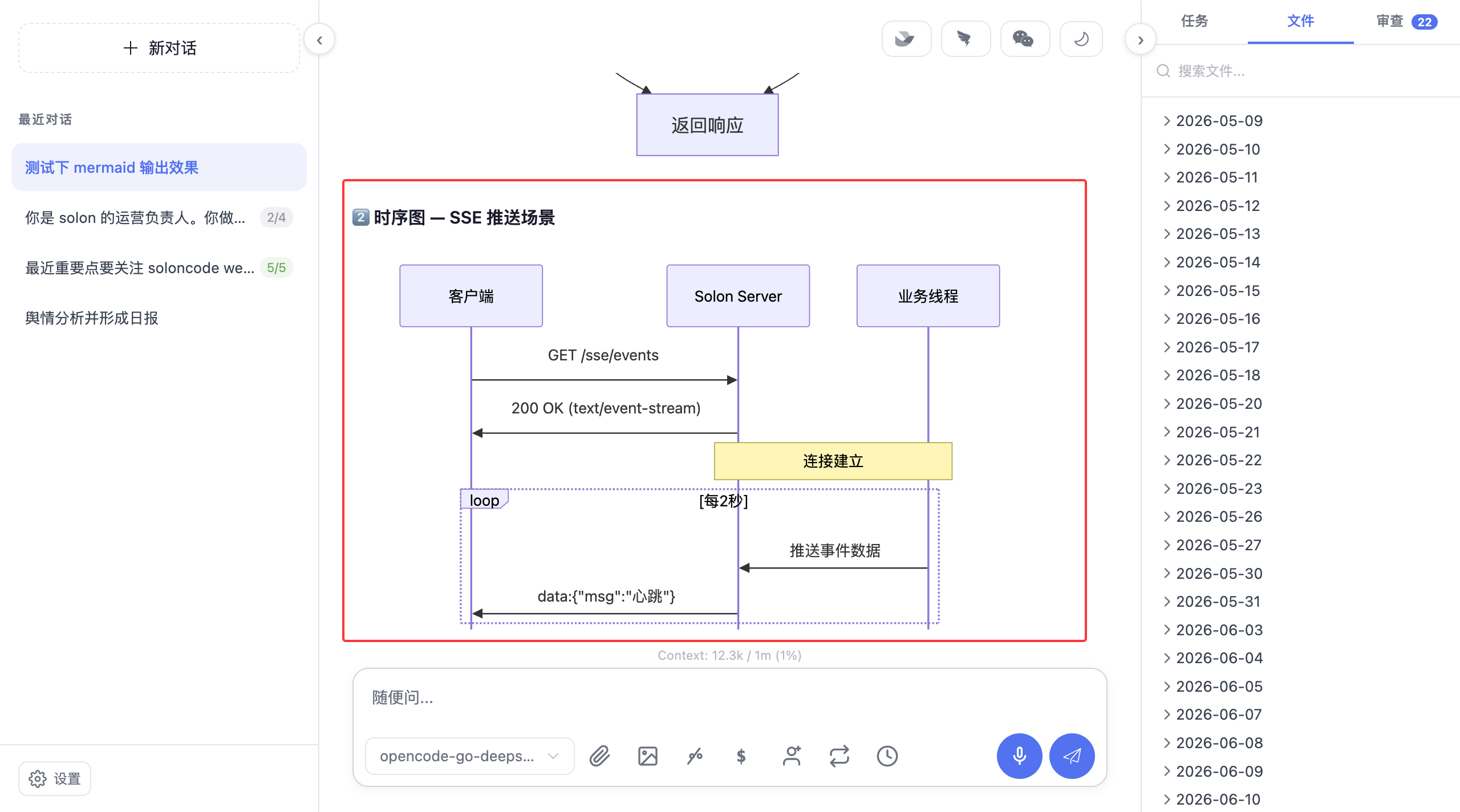1460x812 pixels.
Task: Collapse the right panel with the chevron button
Action: coord(1141,40)
